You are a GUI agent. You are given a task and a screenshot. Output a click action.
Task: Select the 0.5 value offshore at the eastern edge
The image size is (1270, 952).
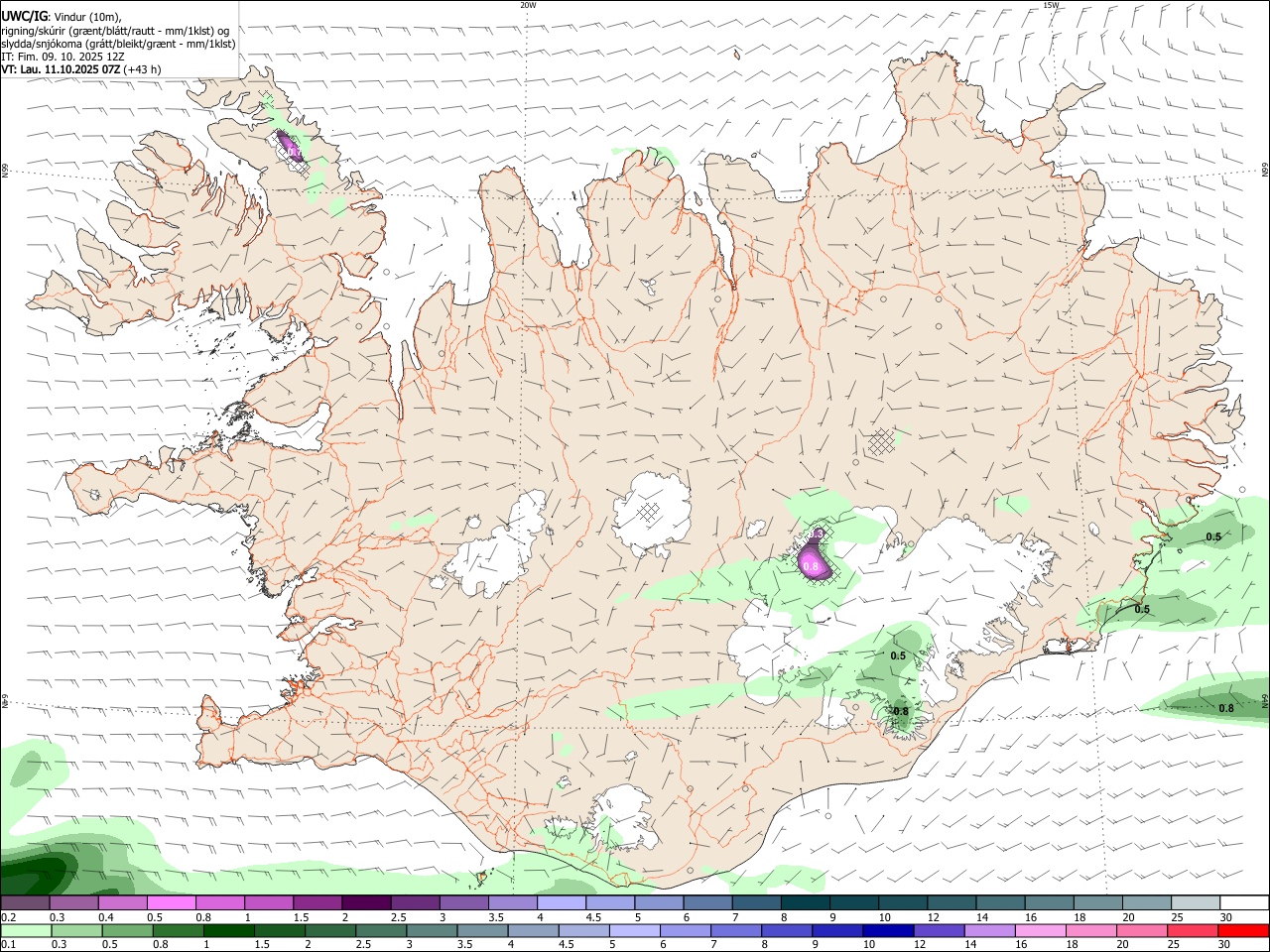[x=1213, y=536]
